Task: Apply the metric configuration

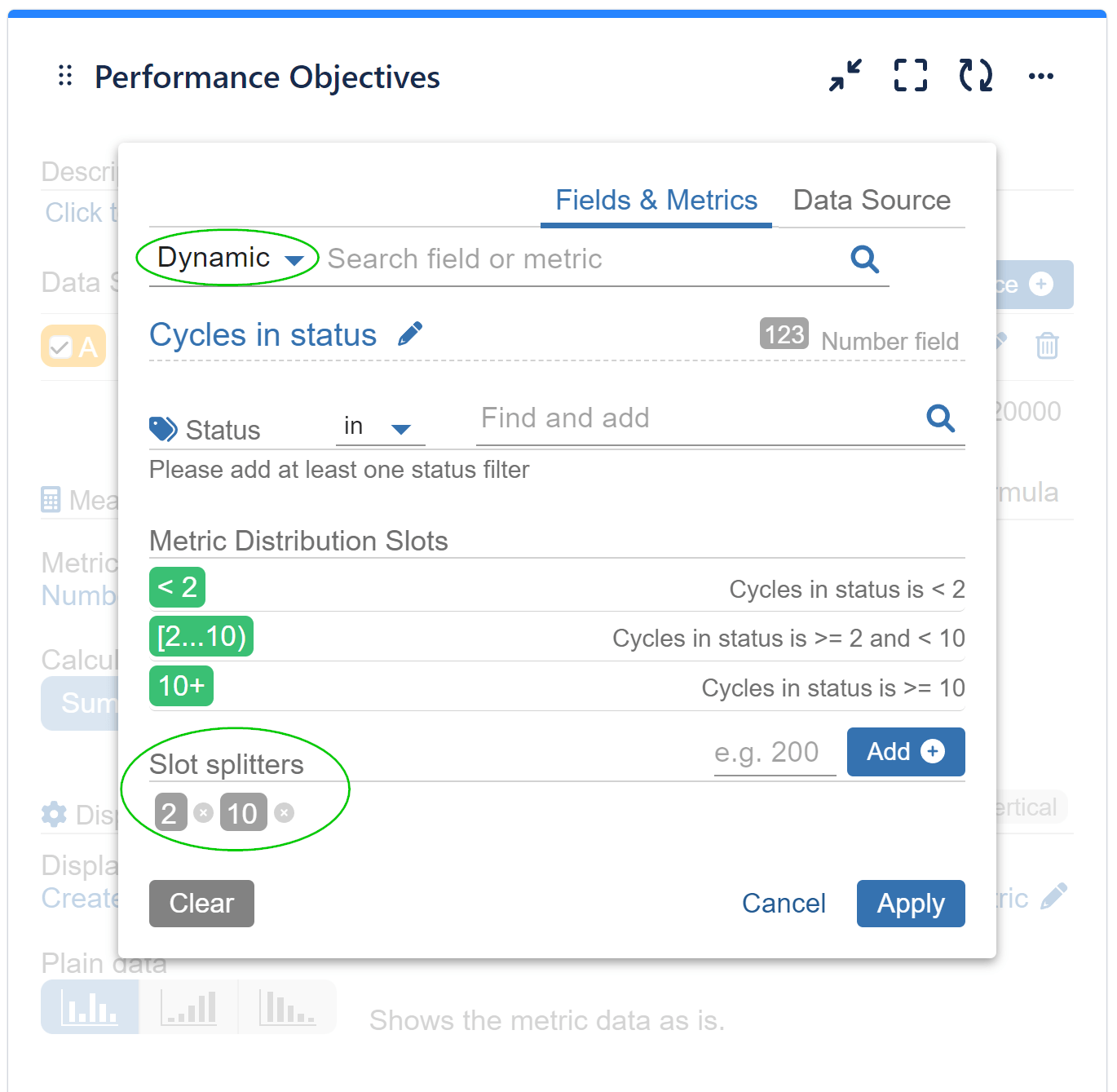Action: click(x=910, y=903)
